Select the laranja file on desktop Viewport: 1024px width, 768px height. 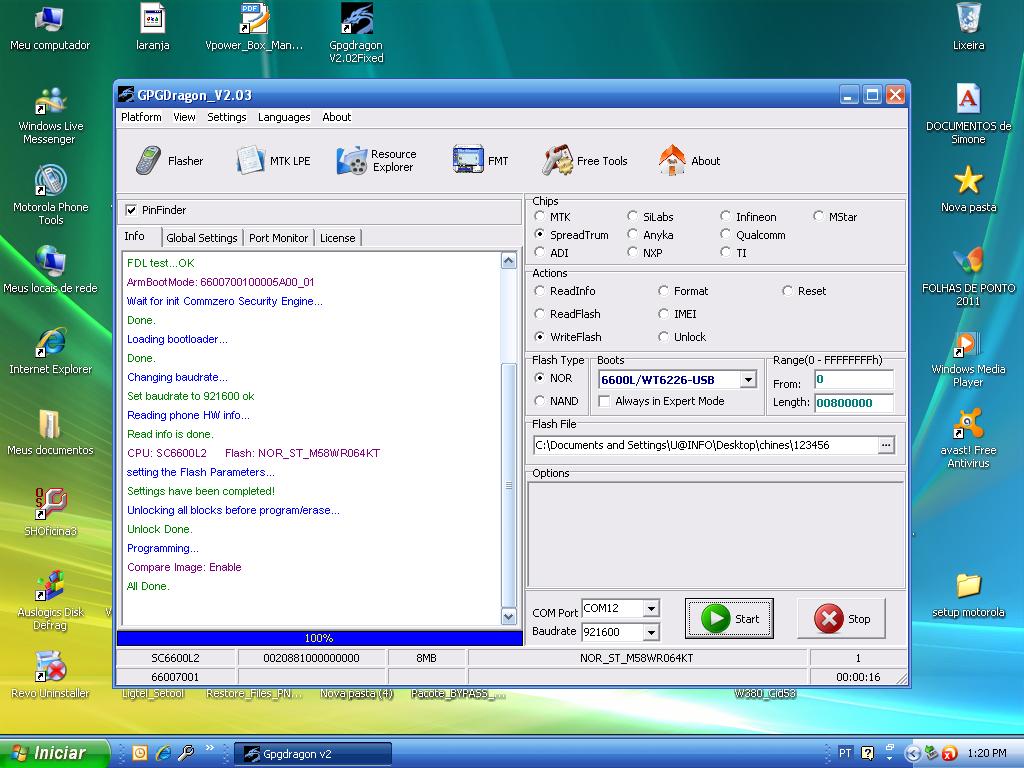coord(152,29)
